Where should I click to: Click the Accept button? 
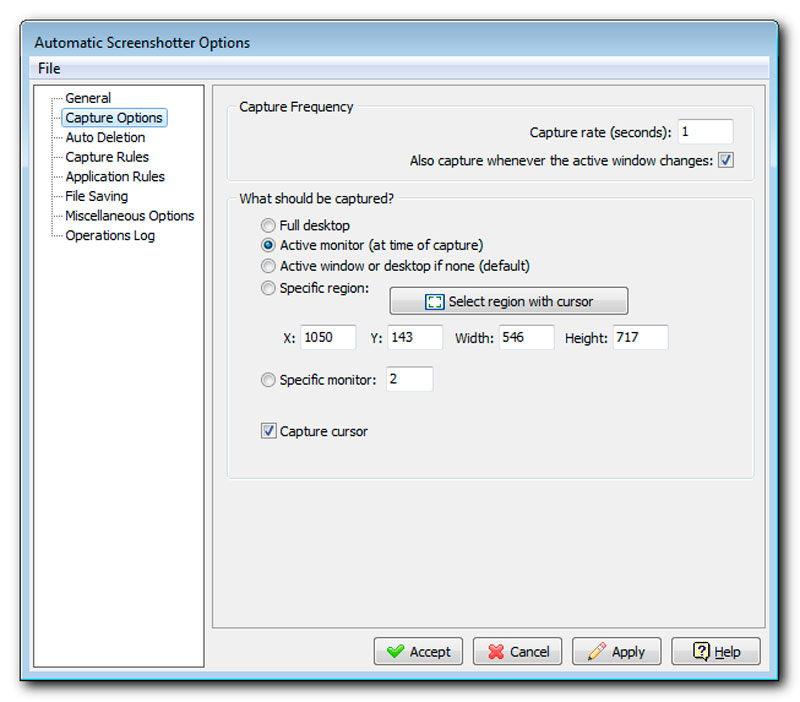pos(418,651)
